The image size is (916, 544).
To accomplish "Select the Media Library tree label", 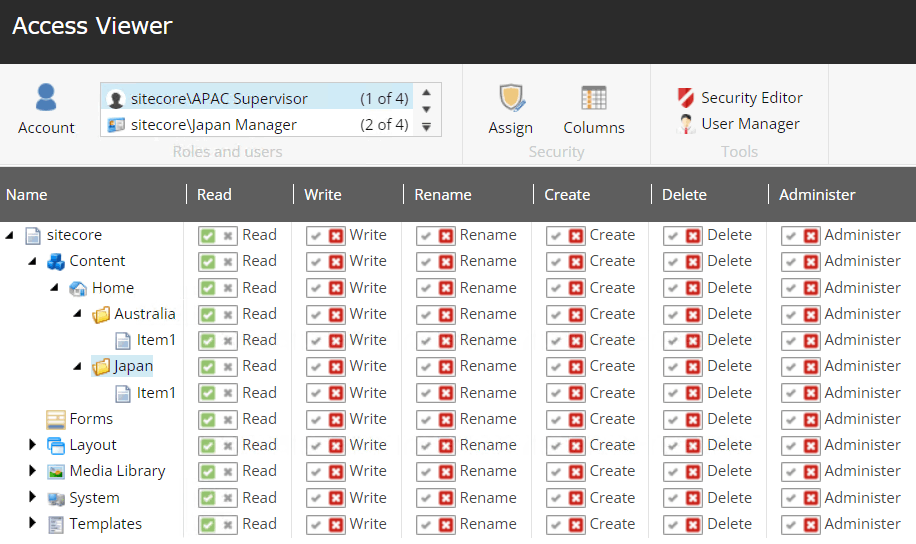I will click(117, 471).
